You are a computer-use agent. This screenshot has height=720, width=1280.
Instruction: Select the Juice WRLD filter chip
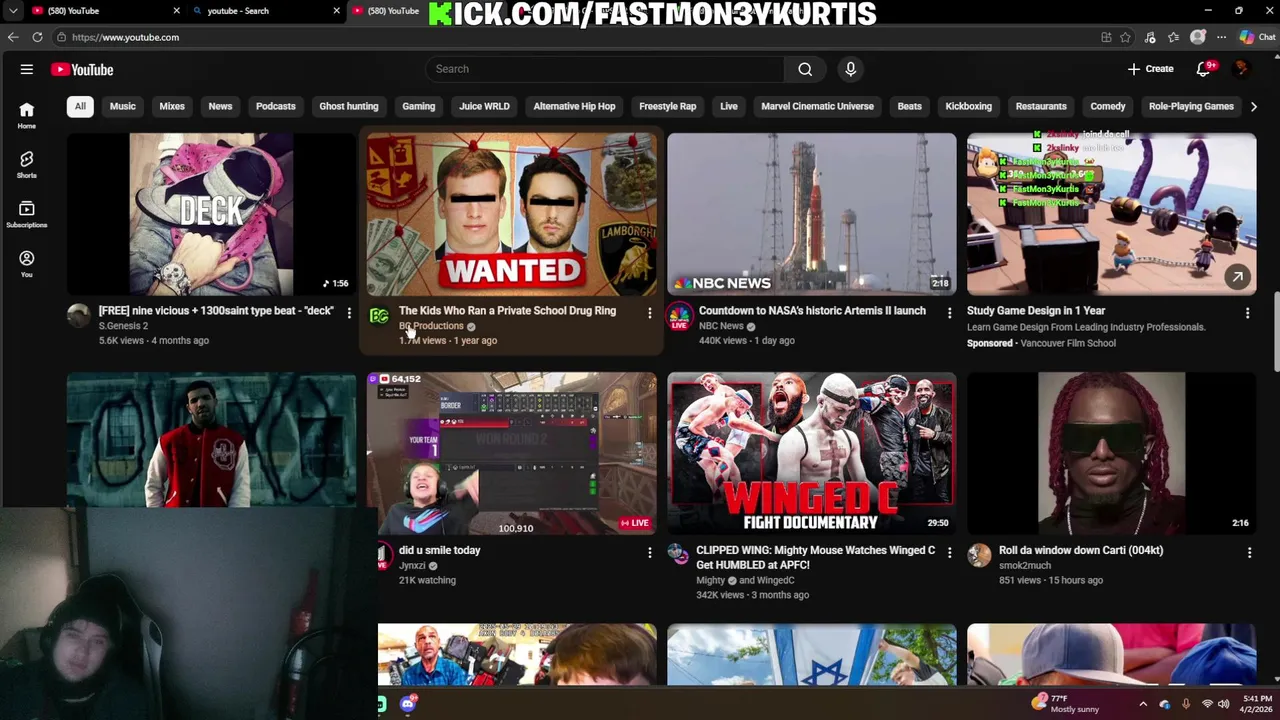(484, 106)
